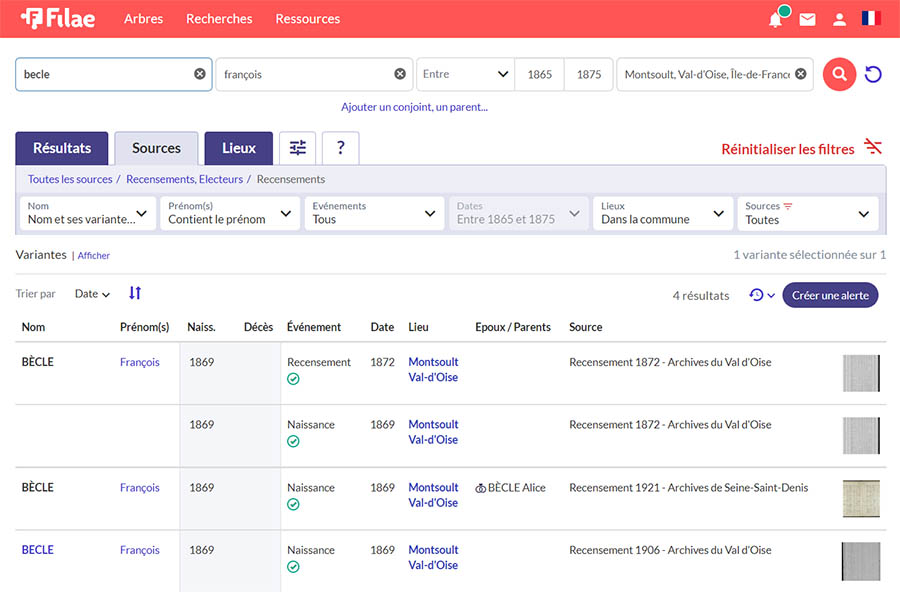Switch to the Sources tab
Image resolution: width=900 pixels, height=601 pixels.
[x=156, y=148]
